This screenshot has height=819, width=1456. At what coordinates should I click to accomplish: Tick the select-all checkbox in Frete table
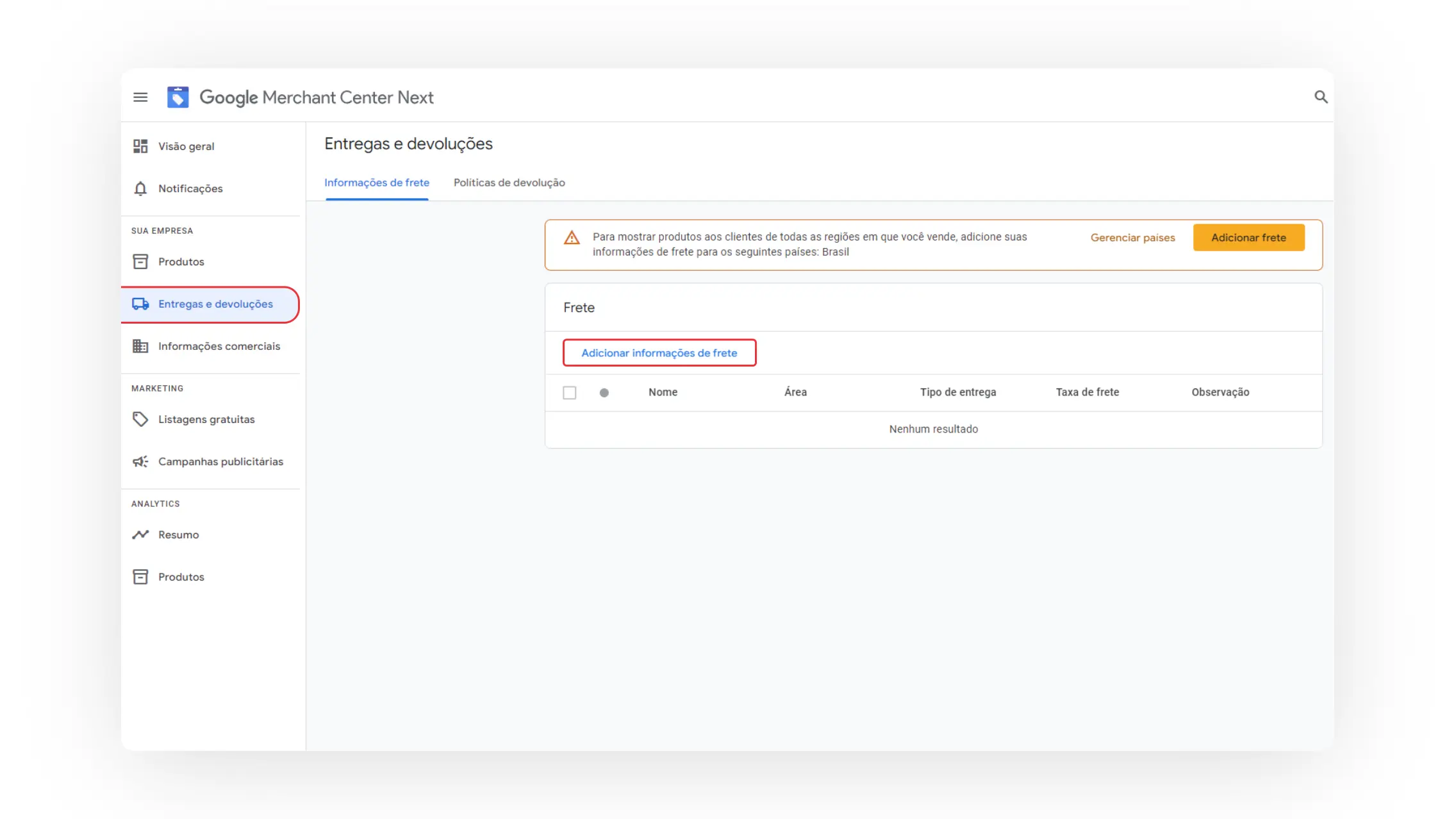click(x=569, y=392)
